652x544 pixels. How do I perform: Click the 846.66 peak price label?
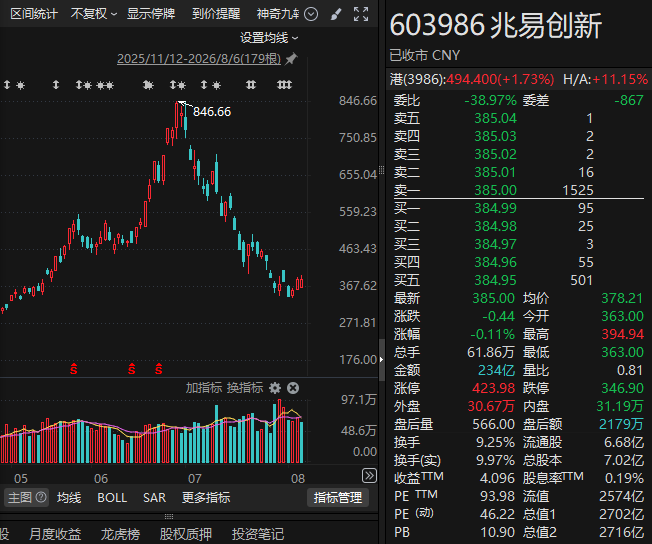click(x=212, y=111)
